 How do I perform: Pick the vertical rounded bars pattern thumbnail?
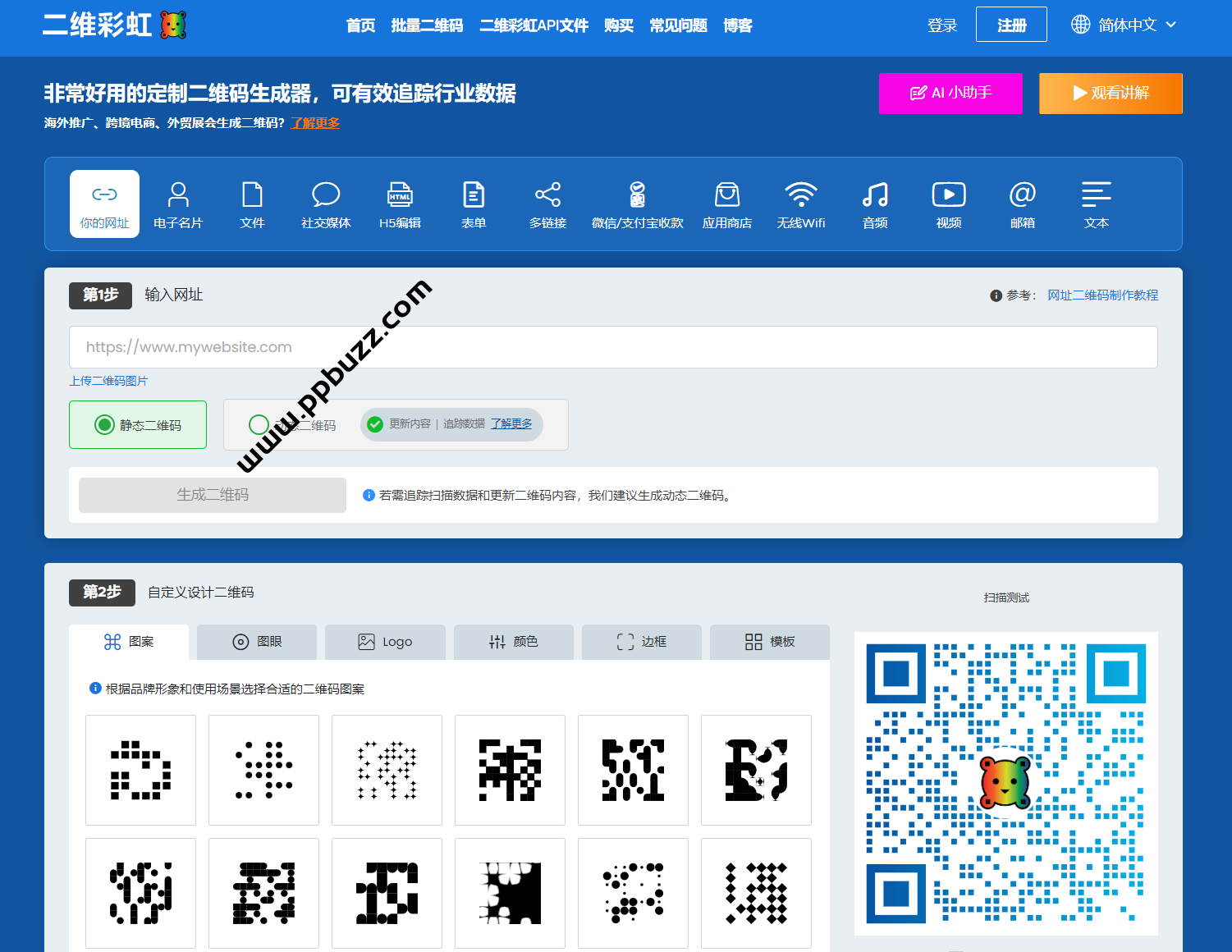click(140, 893)
